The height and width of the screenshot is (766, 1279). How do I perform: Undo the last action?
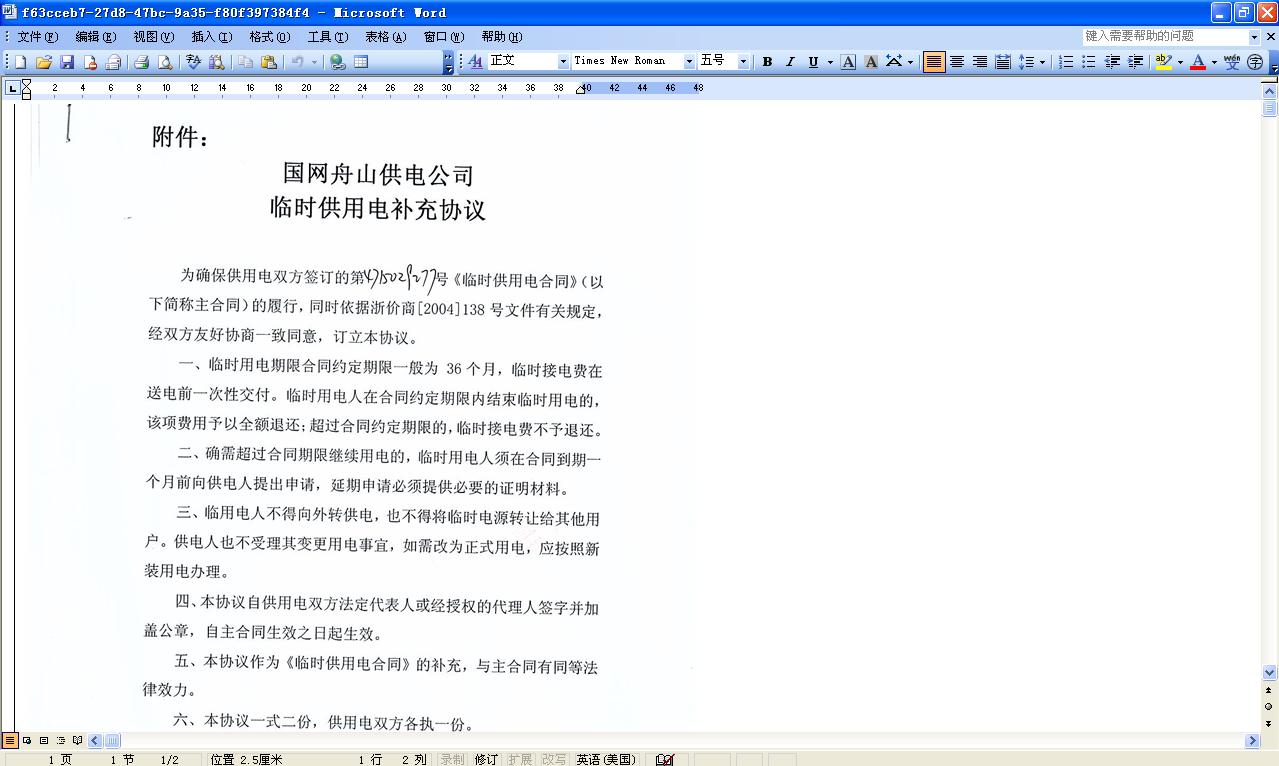(297, 62)
